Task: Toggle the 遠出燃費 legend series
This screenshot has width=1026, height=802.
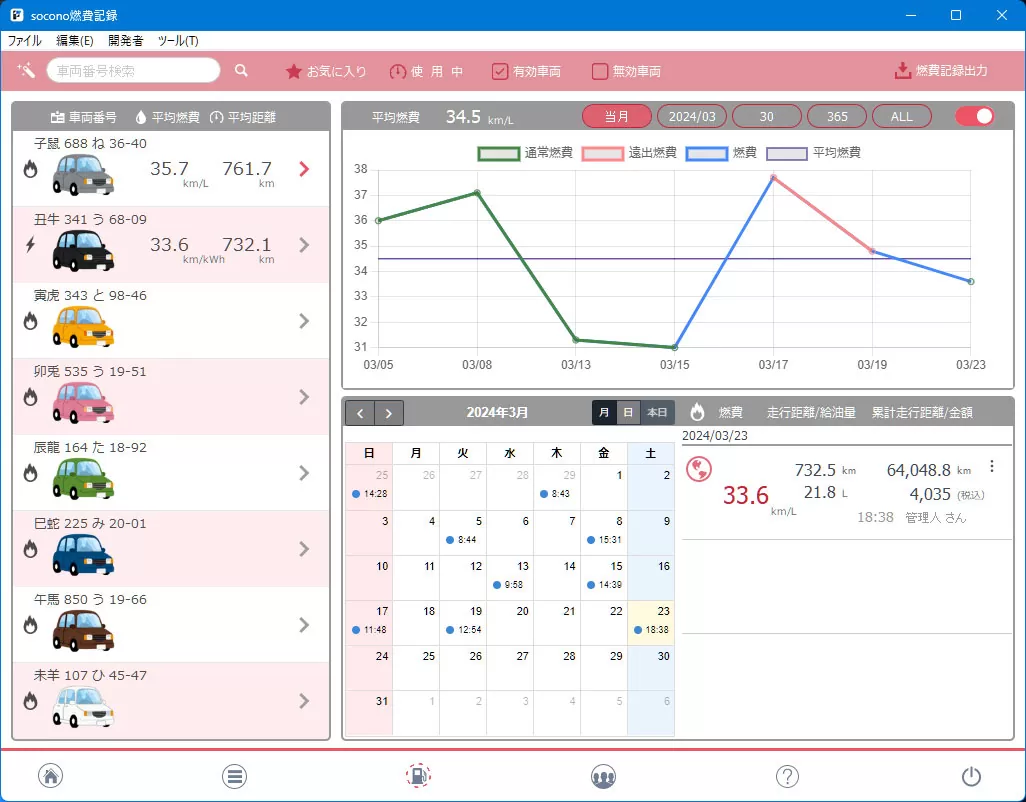Action: 629,153
